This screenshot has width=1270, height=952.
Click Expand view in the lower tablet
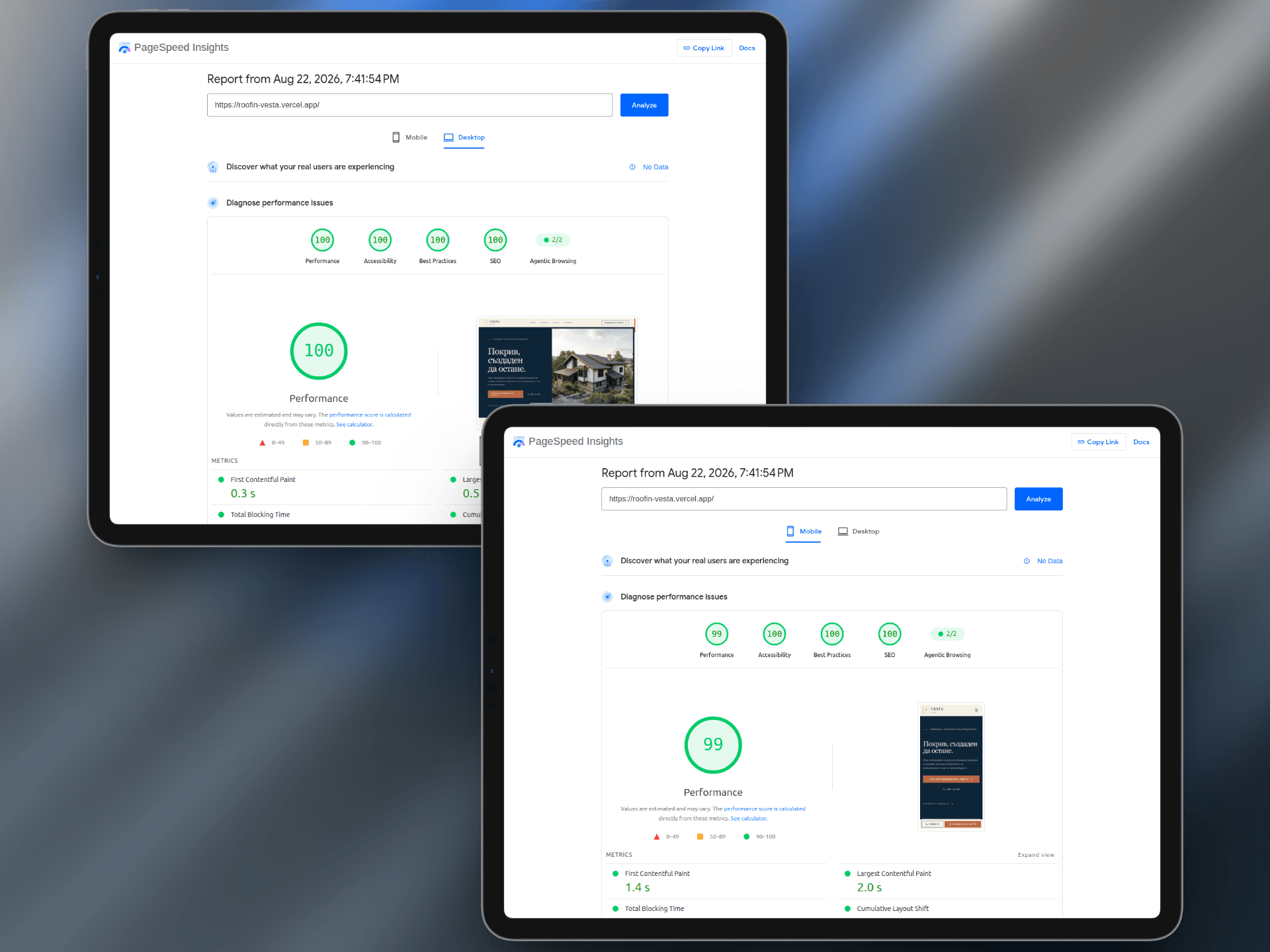coord(1036,855)
